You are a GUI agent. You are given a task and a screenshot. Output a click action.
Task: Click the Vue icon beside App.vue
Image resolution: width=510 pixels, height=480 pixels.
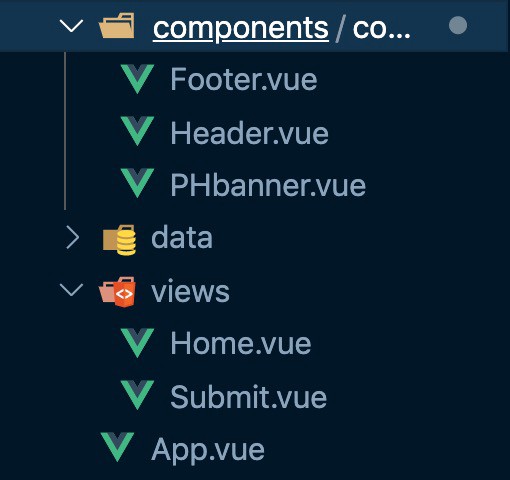click(117, 447)
